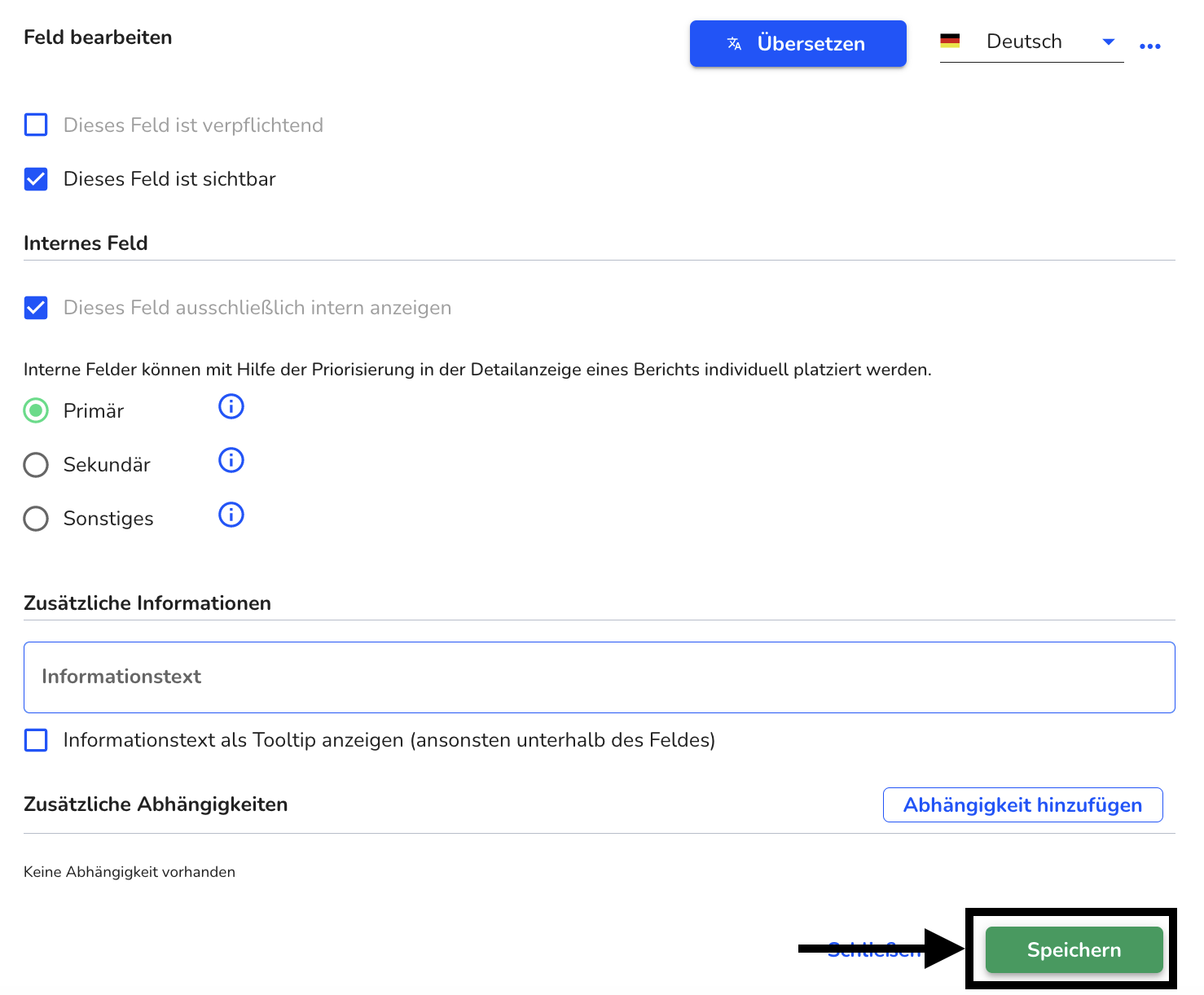Toggle 'Dieses Feld ausschließlich intern anzeigen' checkbox
The width and height of the screenshot is (1204, 995).
pyautogui.click(x=36, y=308)
